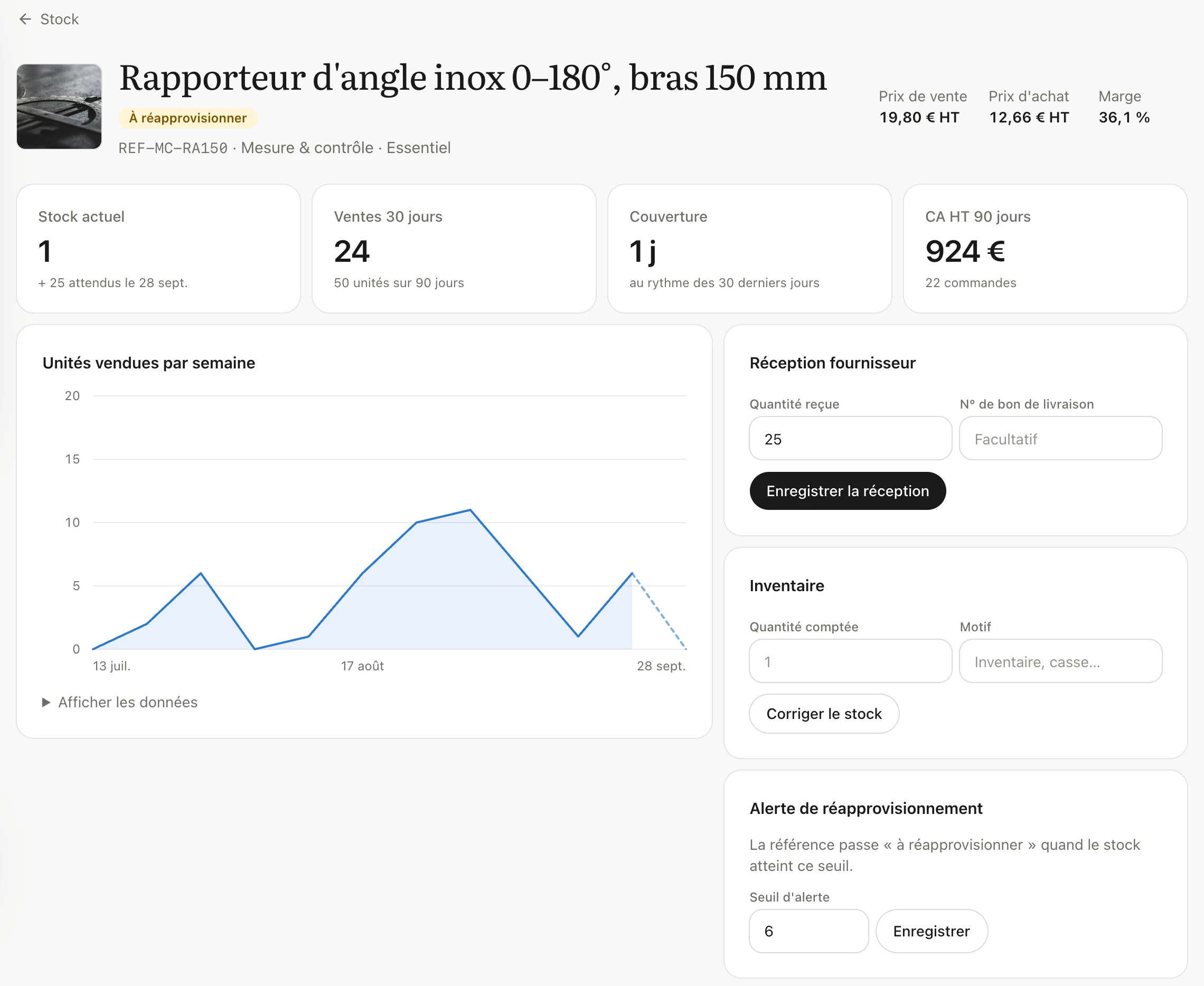Focus the Quantité comptée input
The image size is (1204, 986).
850,661
